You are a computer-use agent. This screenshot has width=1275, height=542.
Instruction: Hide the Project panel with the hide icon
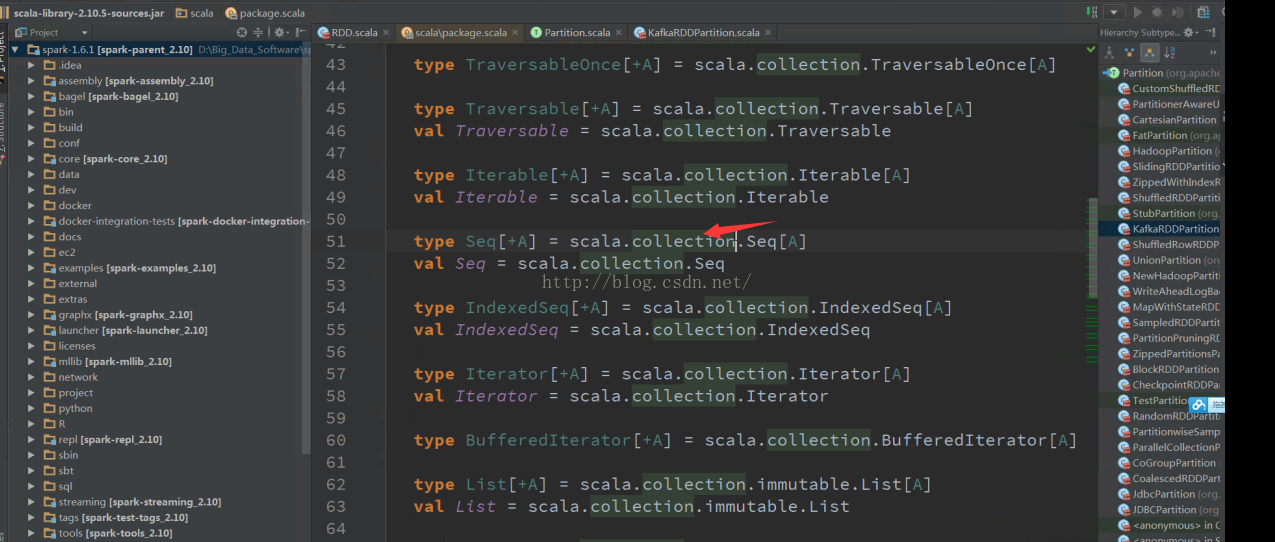tap(300, 32)
